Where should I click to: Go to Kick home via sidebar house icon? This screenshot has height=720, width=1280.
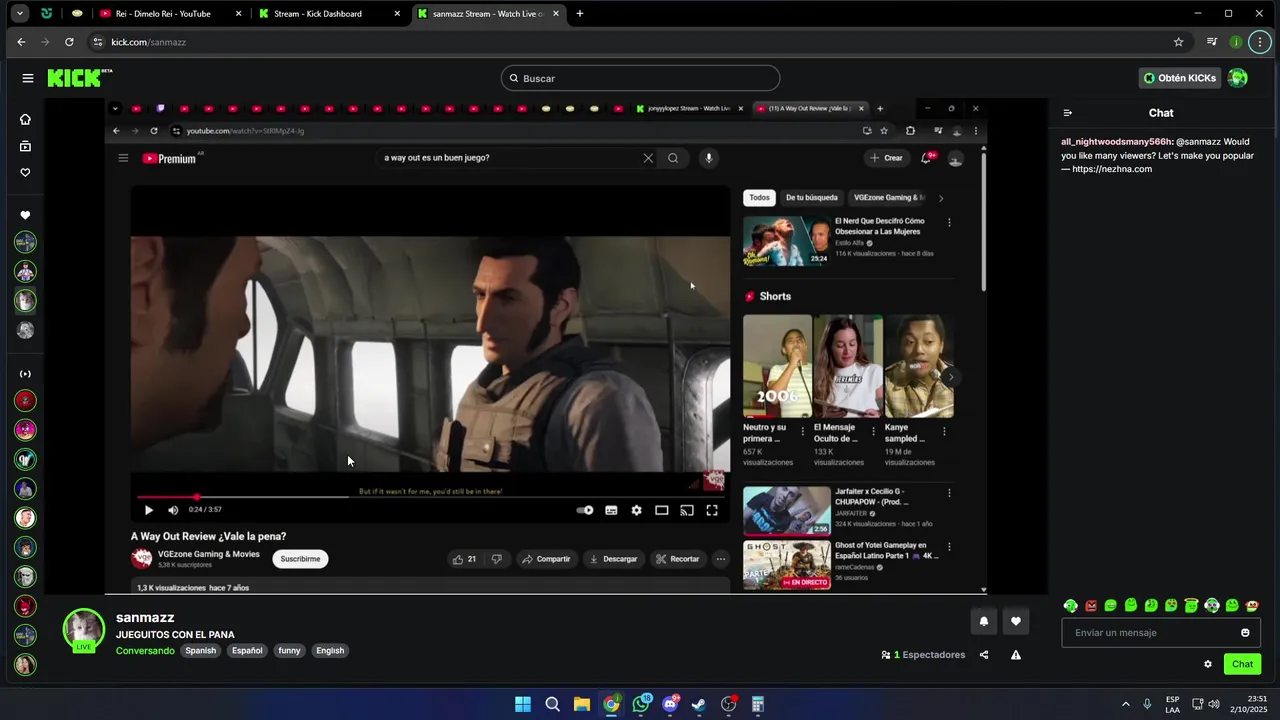25,119
